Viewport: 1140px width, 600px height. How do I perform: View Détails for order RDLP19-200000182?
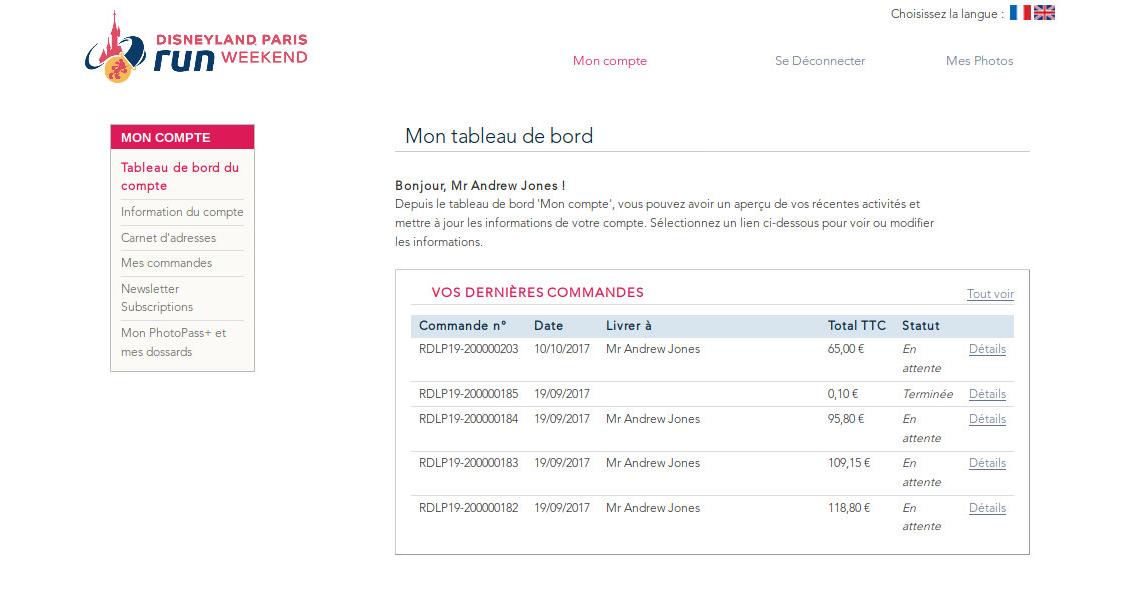pos(987,508)
